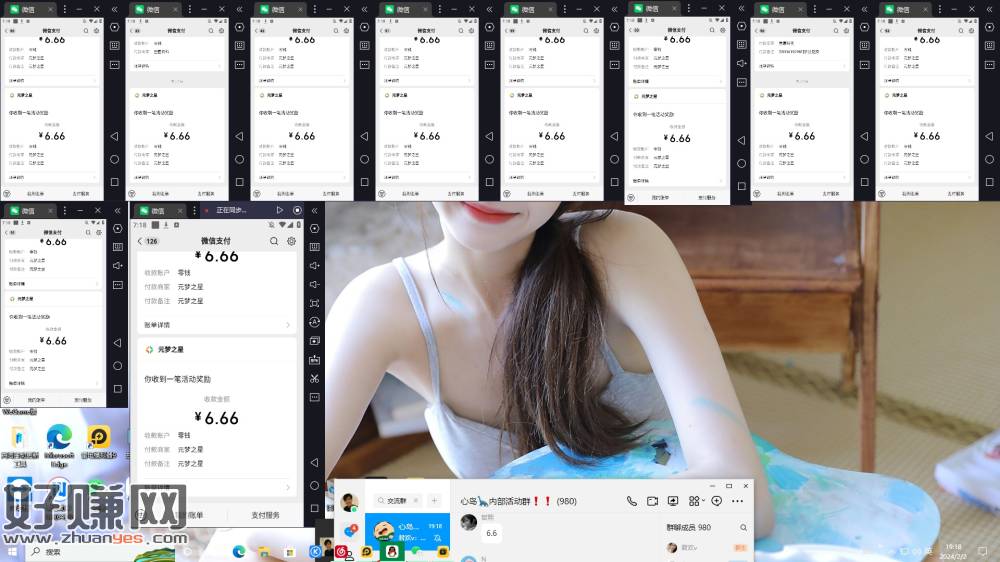Viewport: 1000px width, 562px height.
Task: Tap the Android back triangle in main emulator
Action: [314, 463]
